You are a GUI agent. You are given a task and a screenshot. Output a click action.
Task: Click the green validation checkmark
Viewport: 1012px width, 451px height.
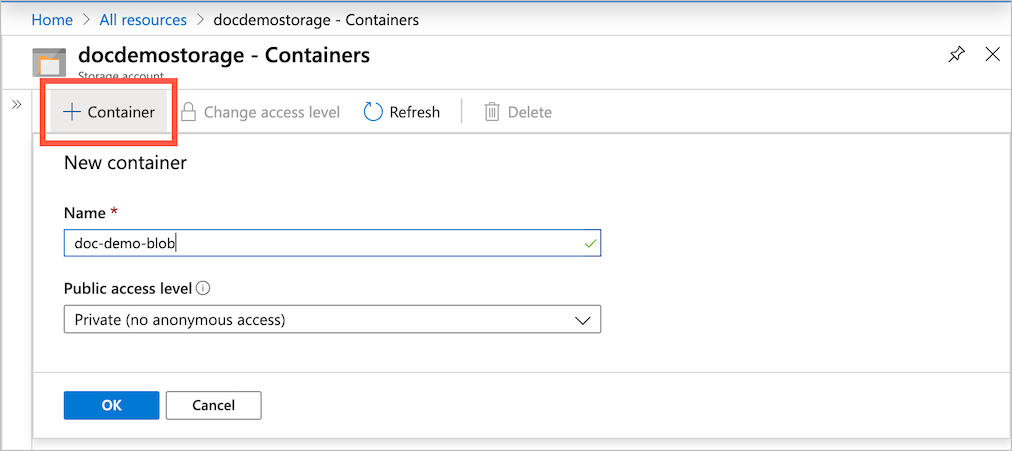click(x=590, y=243)
